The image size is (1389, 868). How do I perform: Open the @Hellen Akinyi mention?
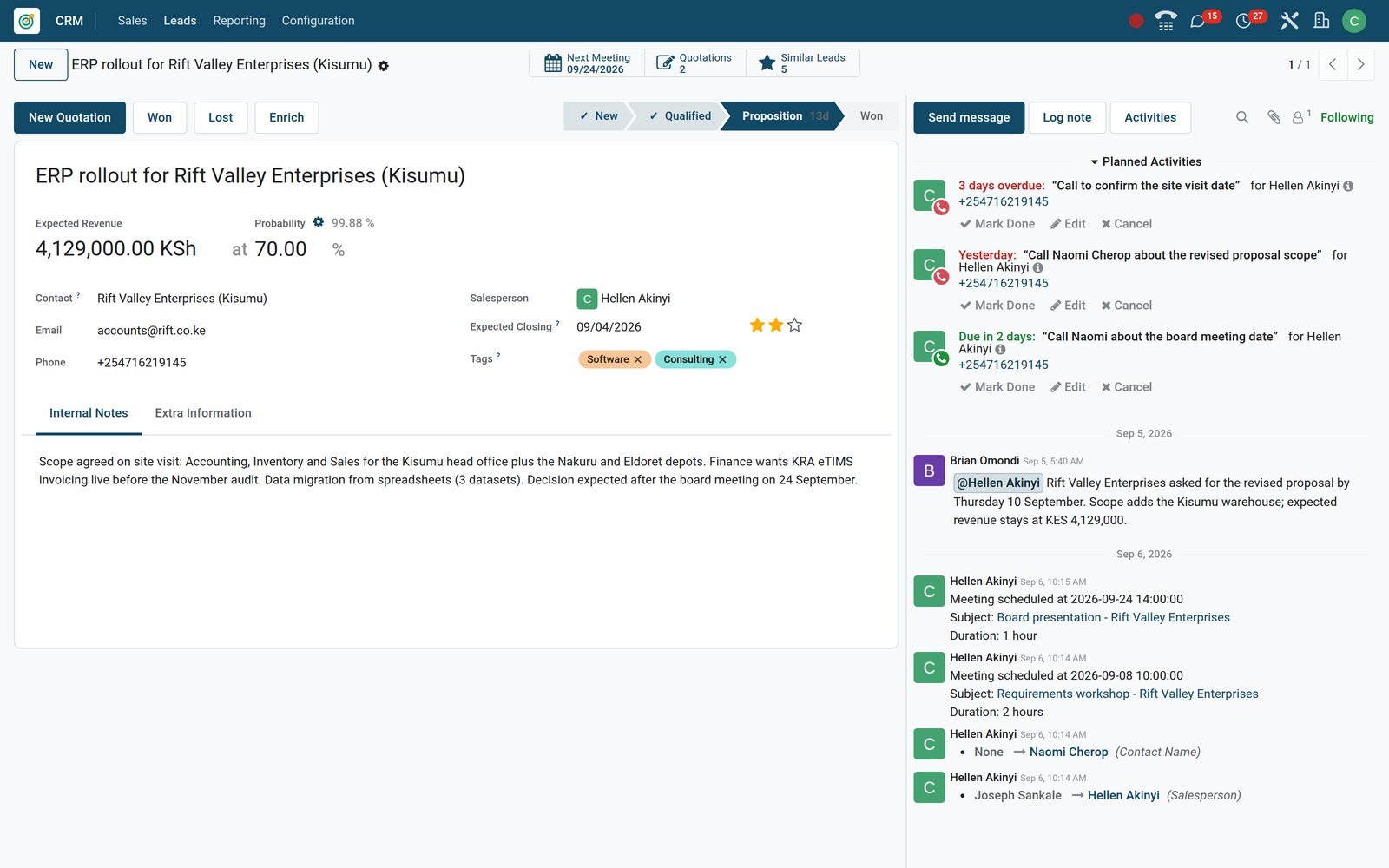(x=998, y=483)
